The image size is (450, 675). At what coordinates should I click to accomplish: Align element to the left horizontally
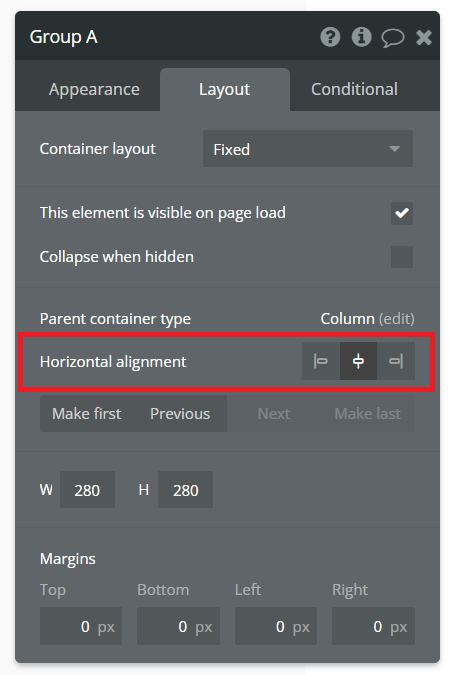pos(320,361)
